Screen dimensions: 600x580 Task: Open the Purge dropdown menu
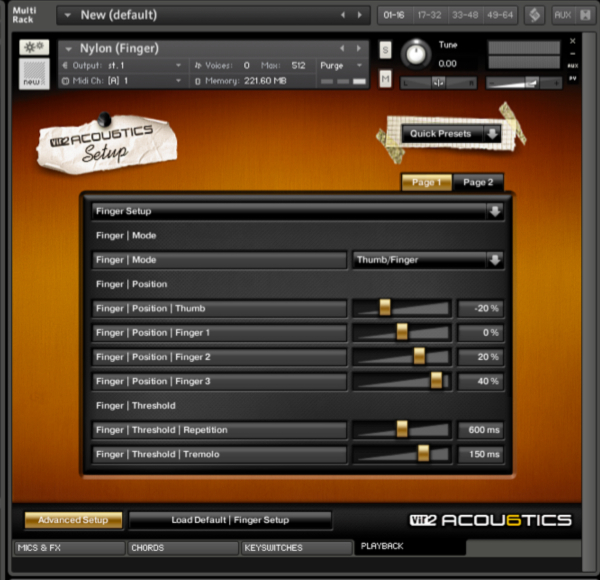click(x=341, y=66)
